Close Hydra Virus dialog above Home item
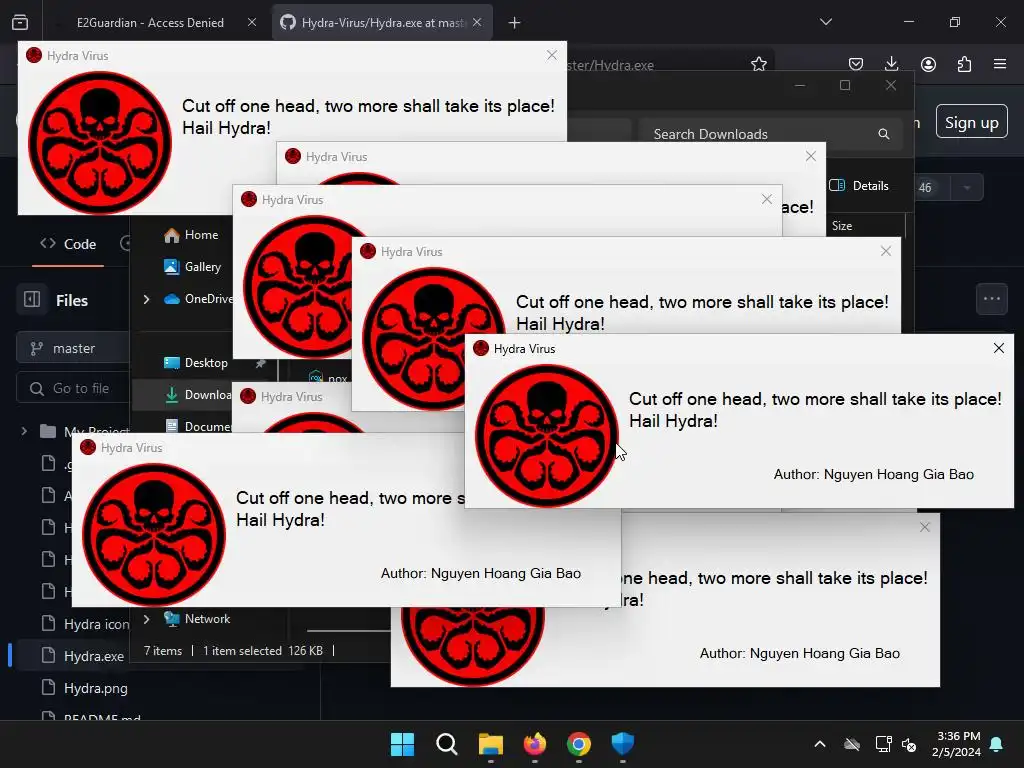Image resolution: width=1024 pixels, height=768 pixels. (x=767, y=200)
